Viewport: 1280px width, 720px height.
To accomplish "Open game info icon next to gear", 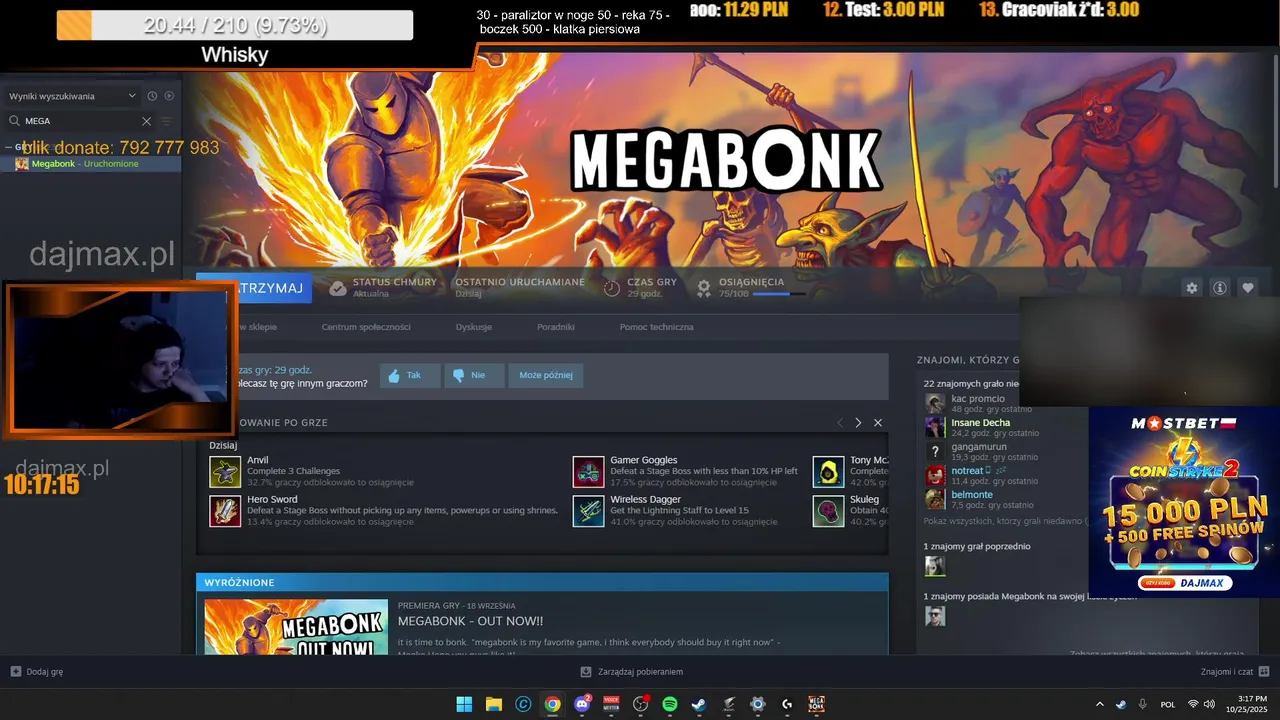I will (1219, 288).
